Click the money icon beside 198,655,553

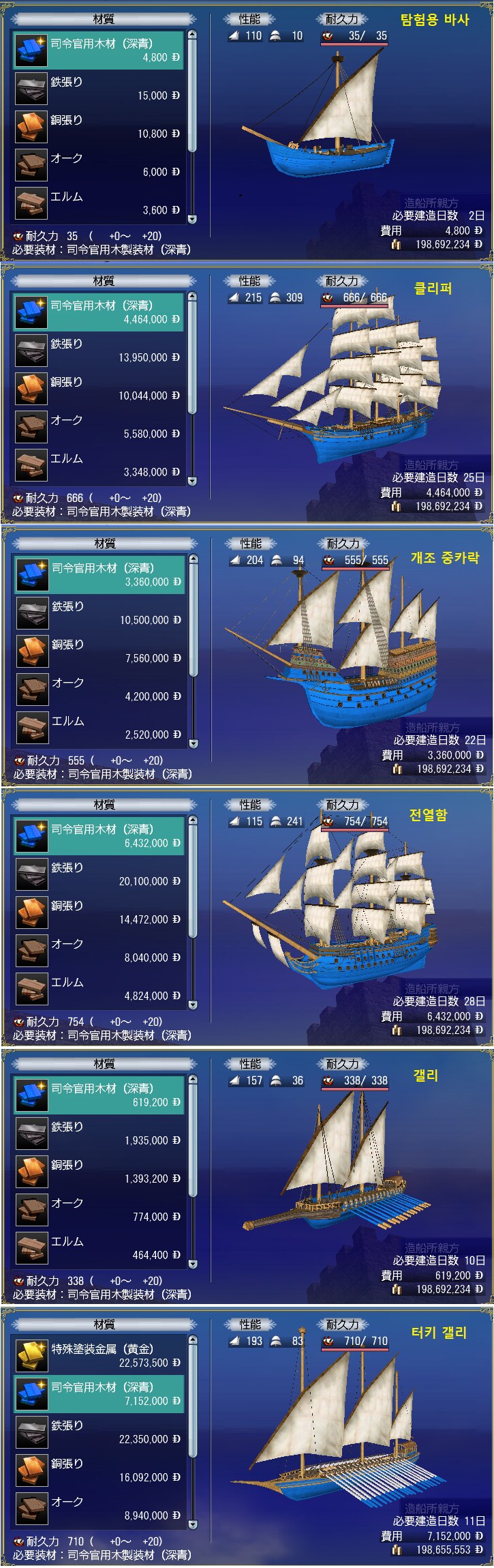(x=397, y=1550)
